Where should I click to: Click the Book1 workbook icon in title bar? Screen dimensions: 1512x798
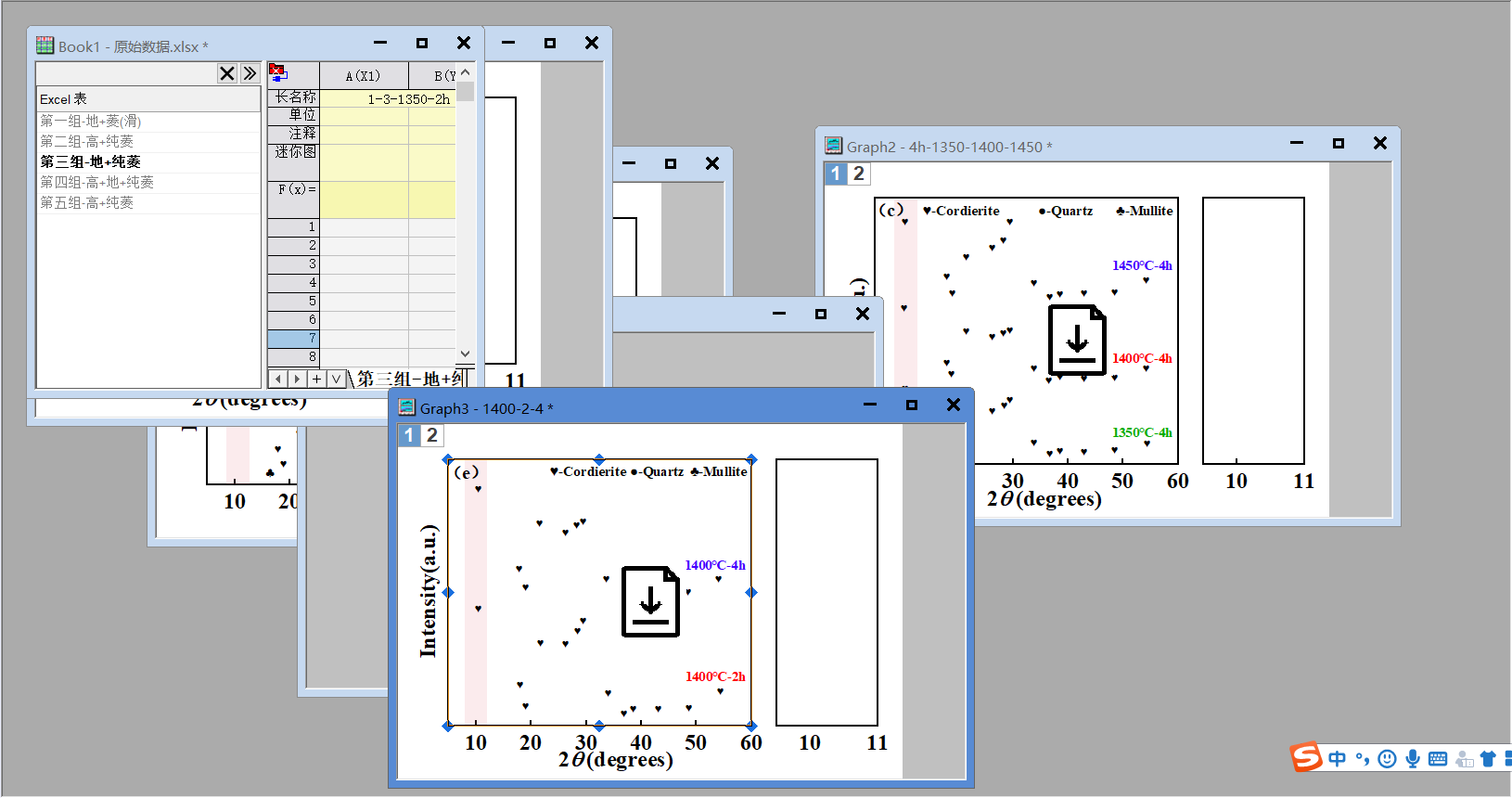tap(45, 45)
